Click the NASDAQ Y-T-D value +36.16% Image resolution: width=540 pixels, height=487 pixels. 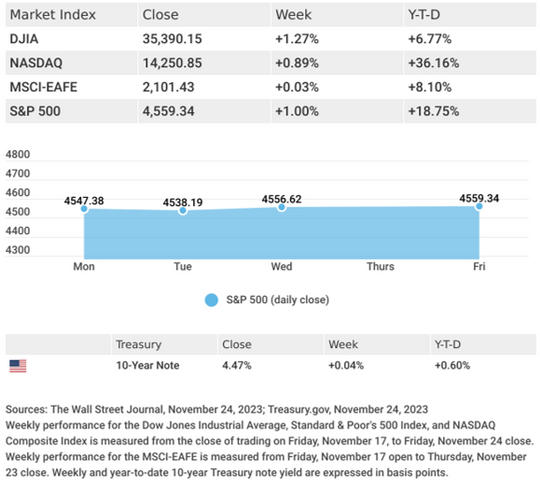coord(434,63)
